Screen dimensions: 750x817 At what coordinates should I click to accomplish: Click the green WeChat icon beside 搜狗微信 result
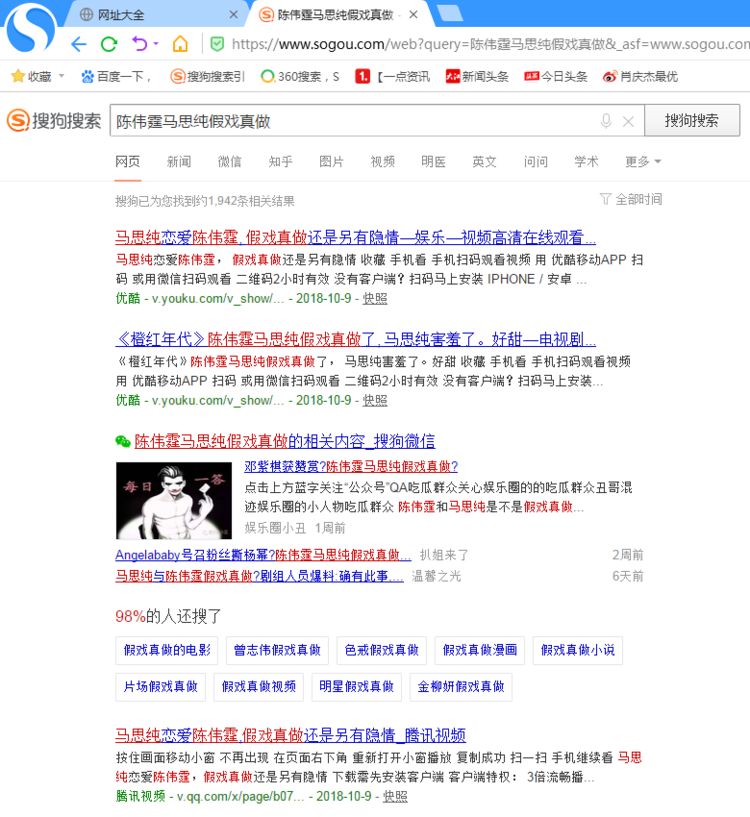123,441
